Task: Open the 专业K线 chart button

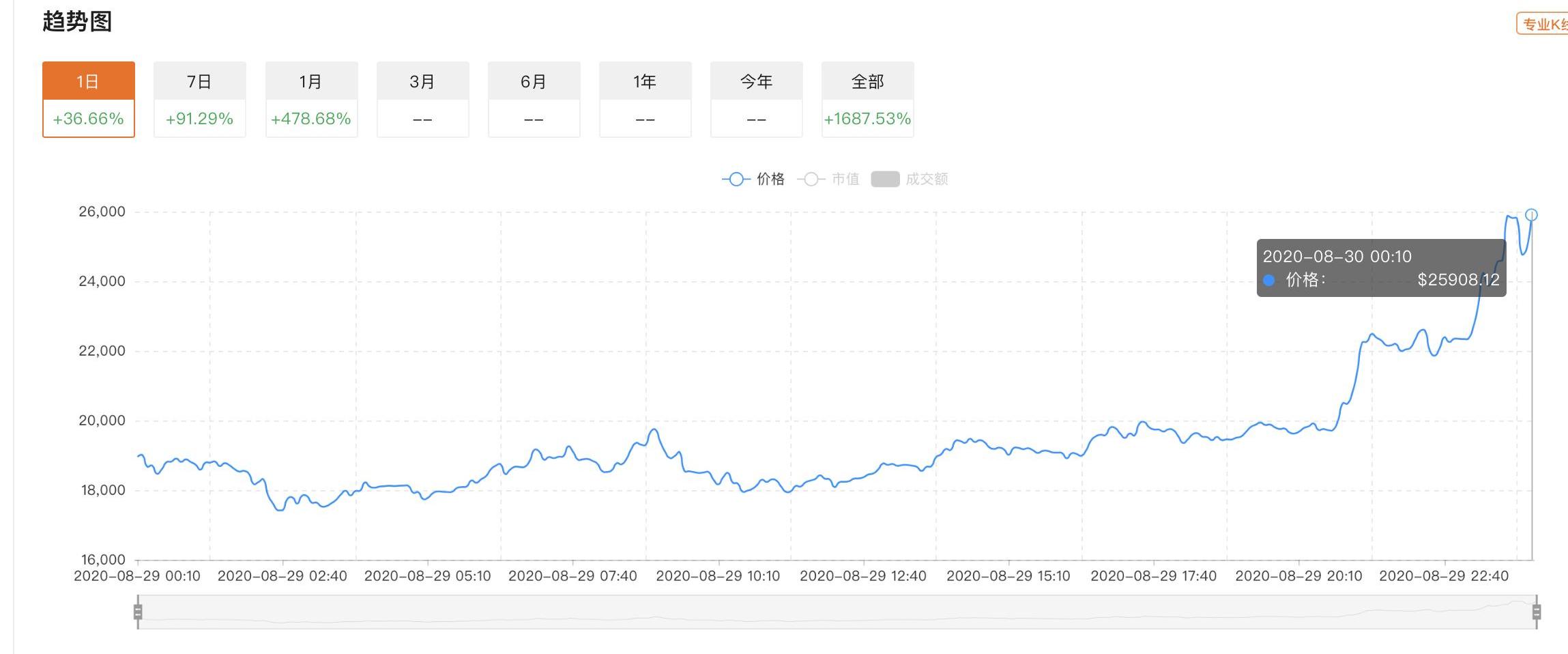Action: click(x=1545, y=25)
